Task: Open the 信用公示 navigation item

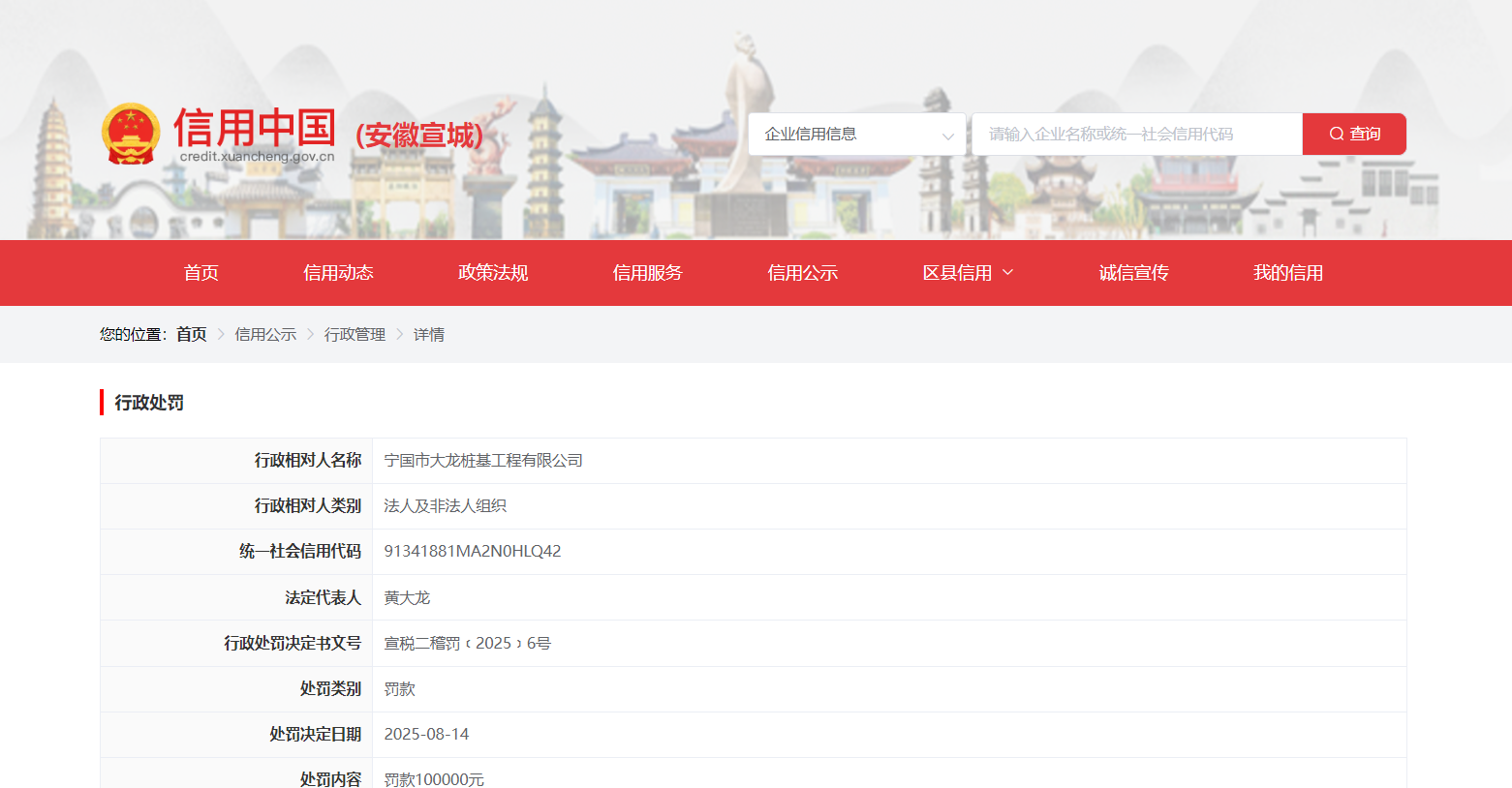Action: [x=803, y=273]
